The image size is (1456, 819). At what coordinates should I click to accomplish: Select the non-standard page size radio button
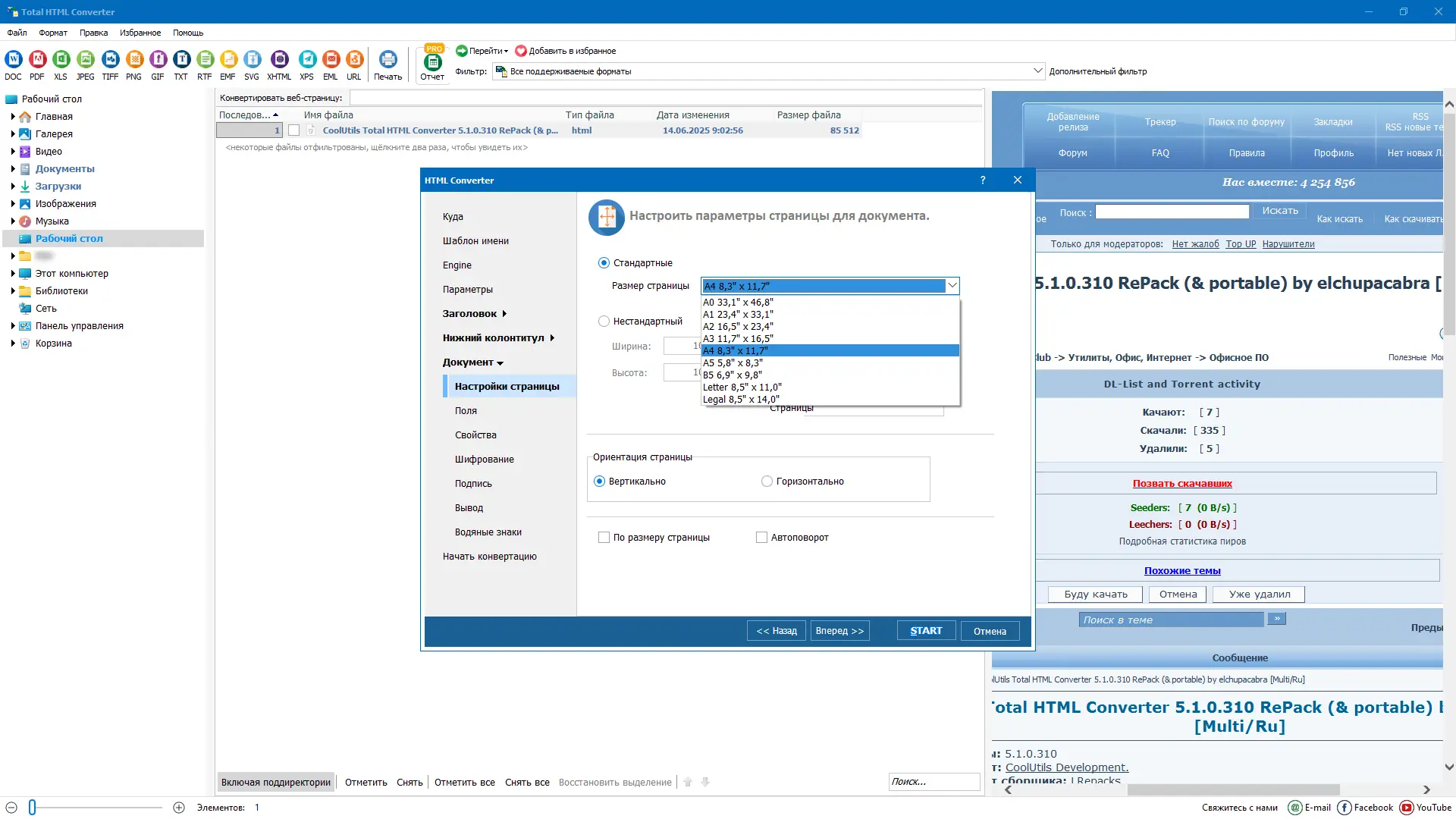pyautogui.click(x=604, y=322)
